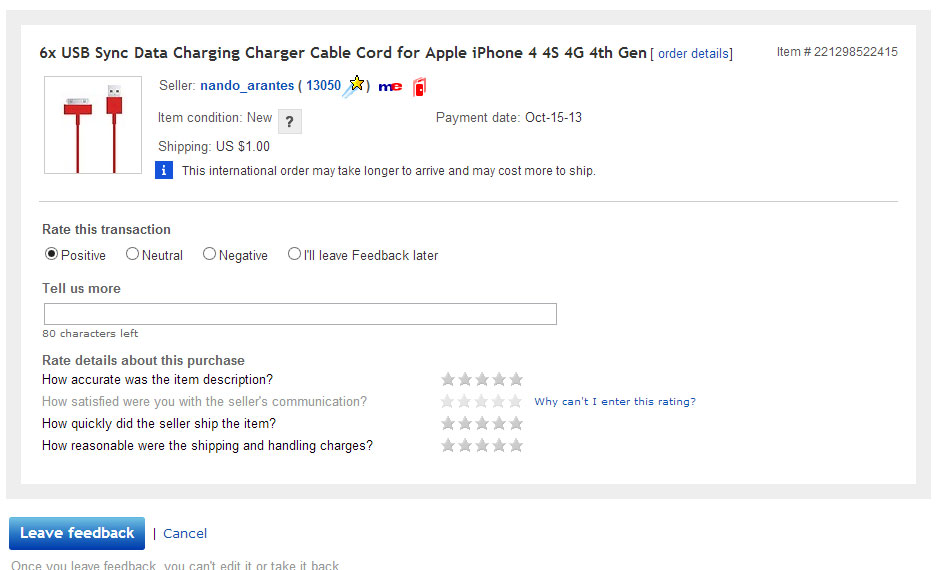Image resolution: width=942 pixels, height=570 pixels.
Task: Choose the Neutral rating option
Action: 132,254
